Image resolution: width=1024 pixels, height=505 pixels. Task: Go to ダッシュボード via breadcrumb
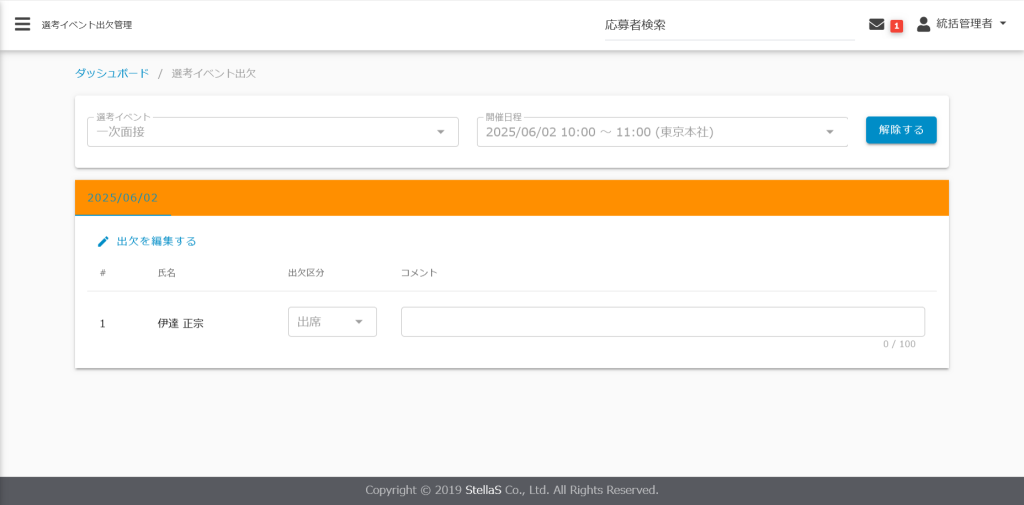click(112, 73)
